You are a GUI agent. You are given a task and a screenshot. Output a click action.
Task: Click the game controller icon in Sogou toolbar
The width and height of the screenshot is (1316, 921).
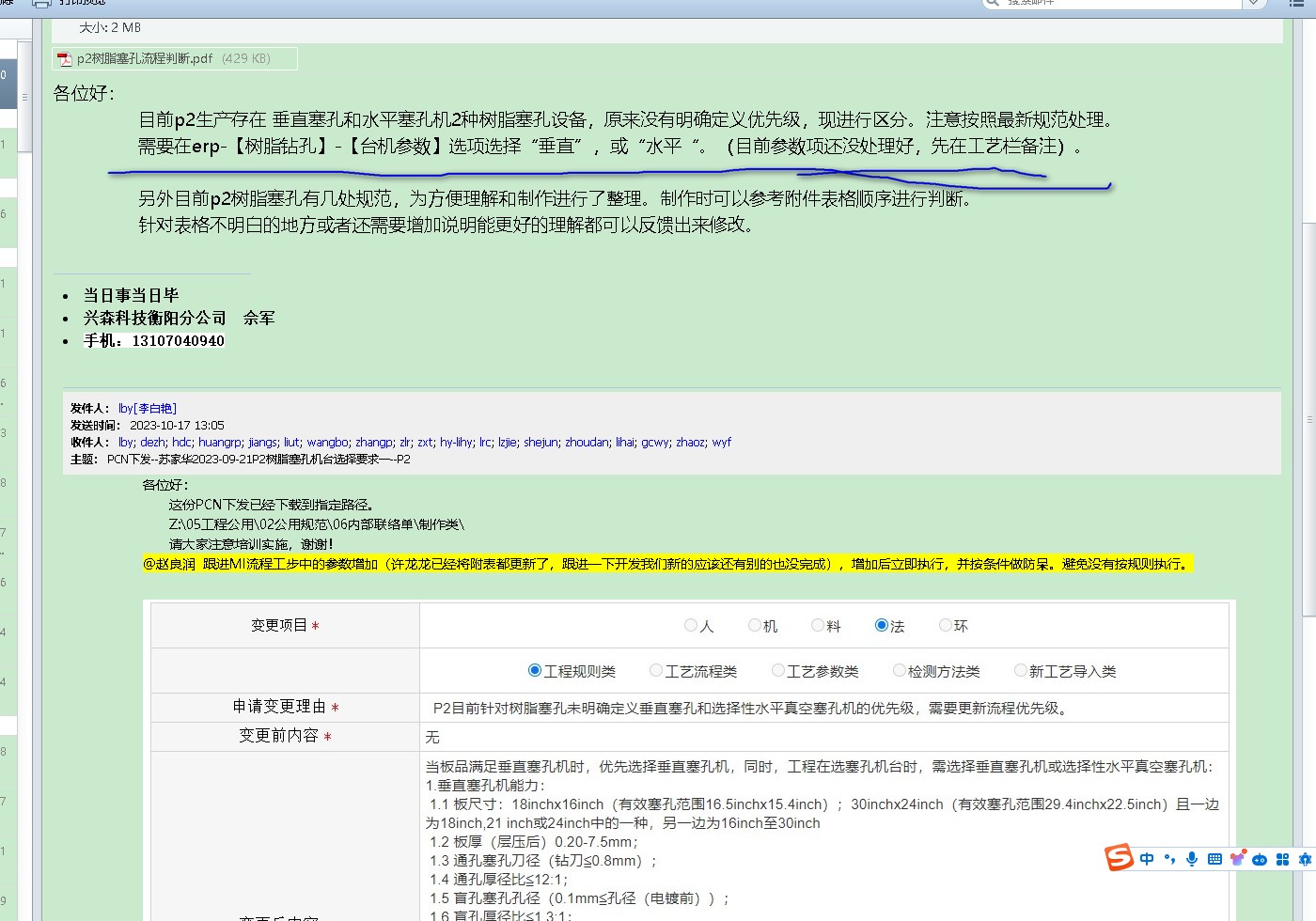pyautogui.click(x=1260, y=859)
